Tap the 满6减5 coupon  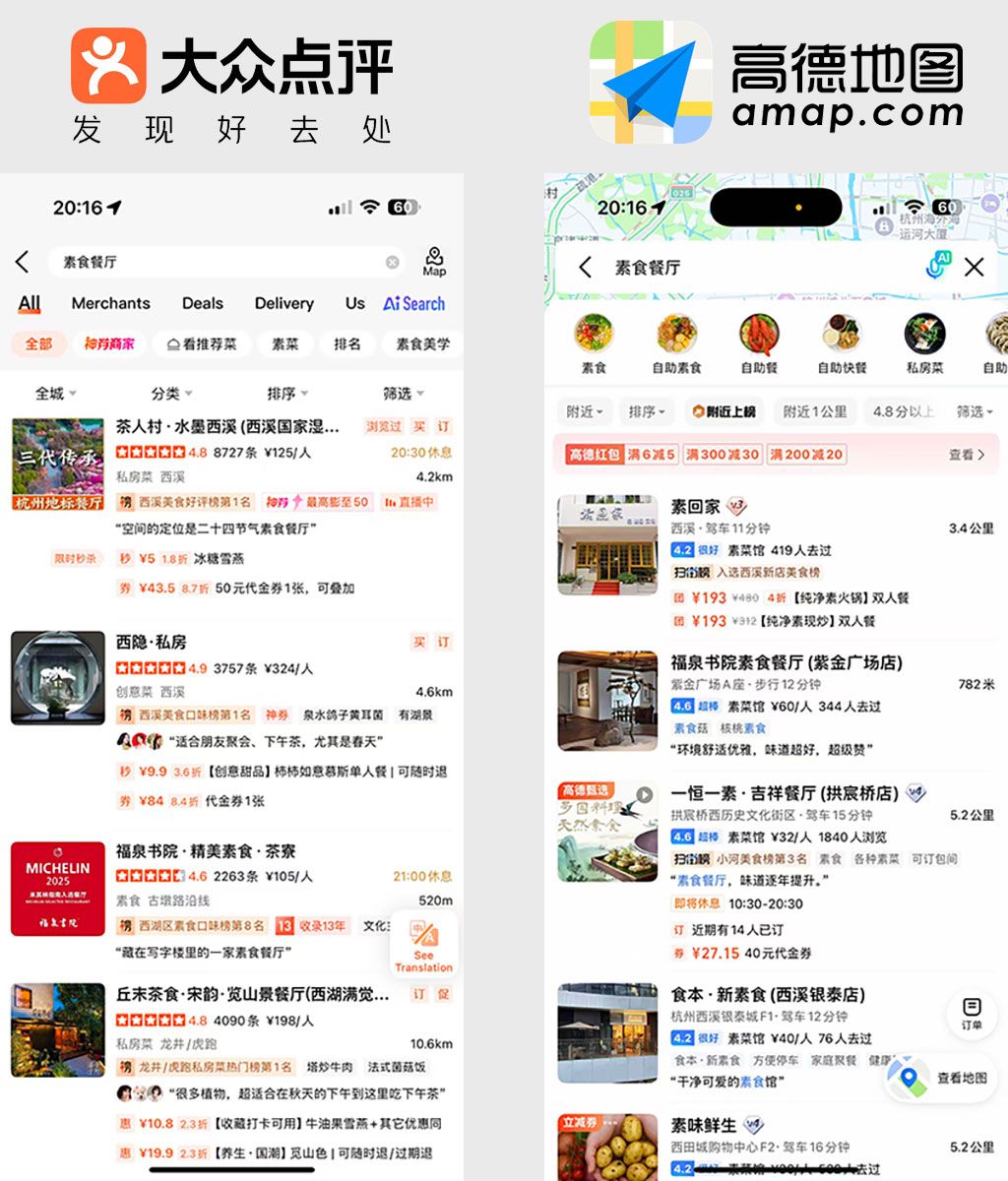click(x=652, y=454)
